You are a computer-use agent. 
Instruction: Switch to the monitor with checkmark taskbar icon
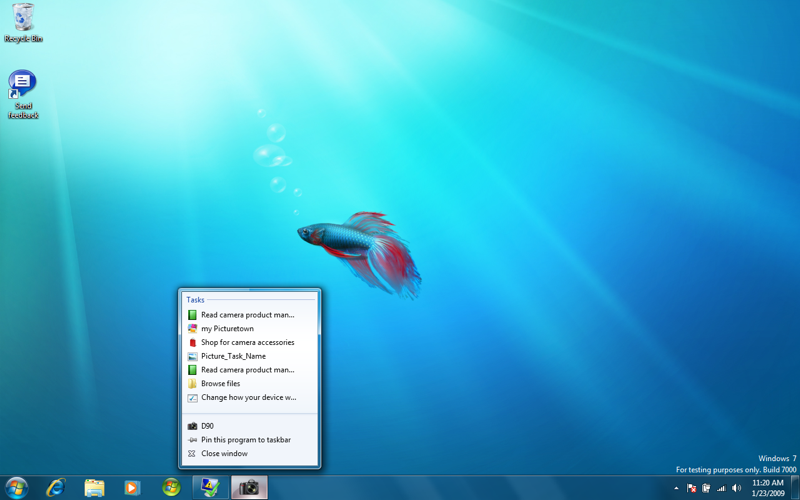[x=210, y=488]
